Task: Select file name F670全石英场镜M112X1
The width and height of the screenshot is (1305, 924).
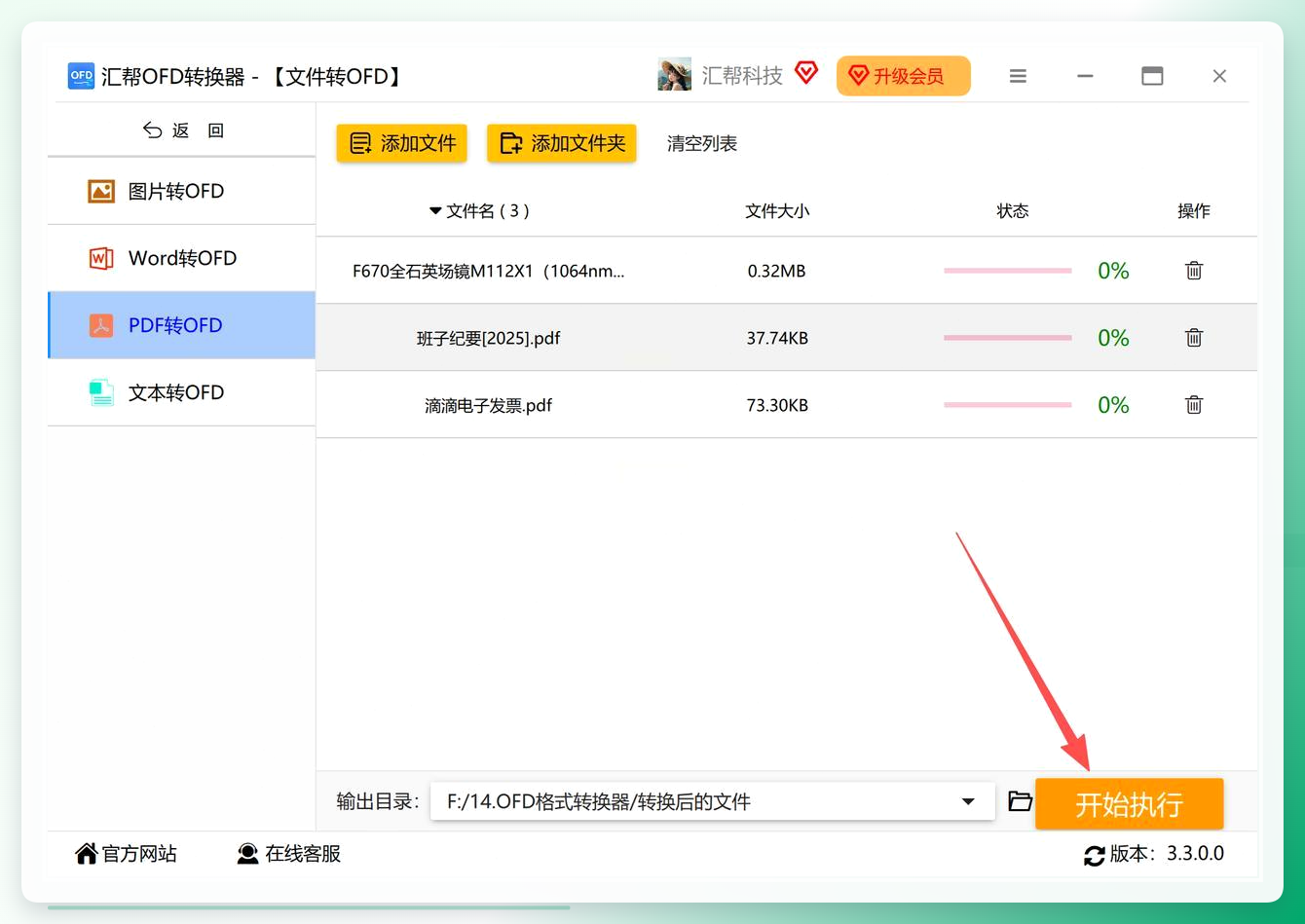Action: (x=489, y=272)
